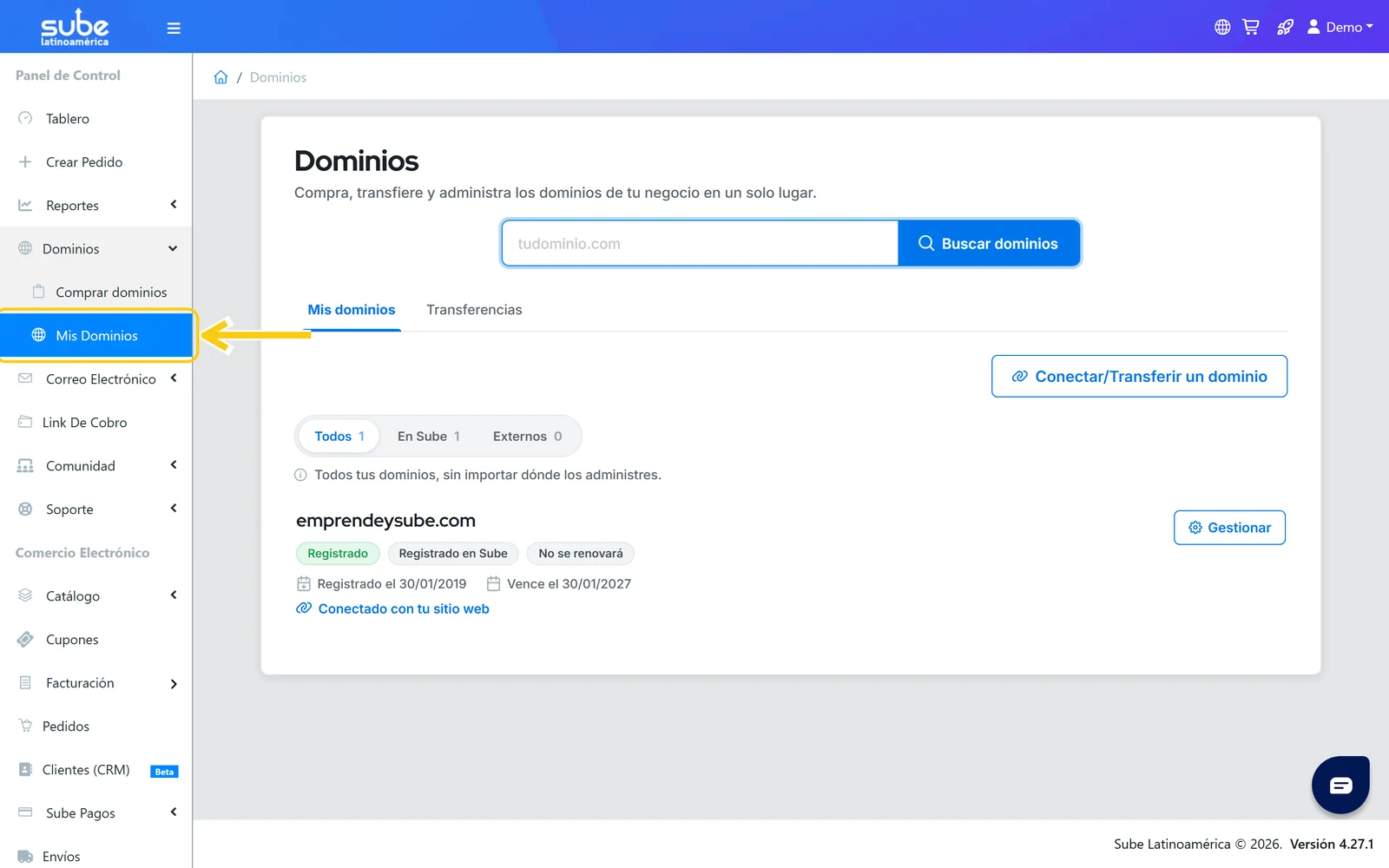
Task: Collapse the Dominios submenu chevron
Action: [173, 248]
